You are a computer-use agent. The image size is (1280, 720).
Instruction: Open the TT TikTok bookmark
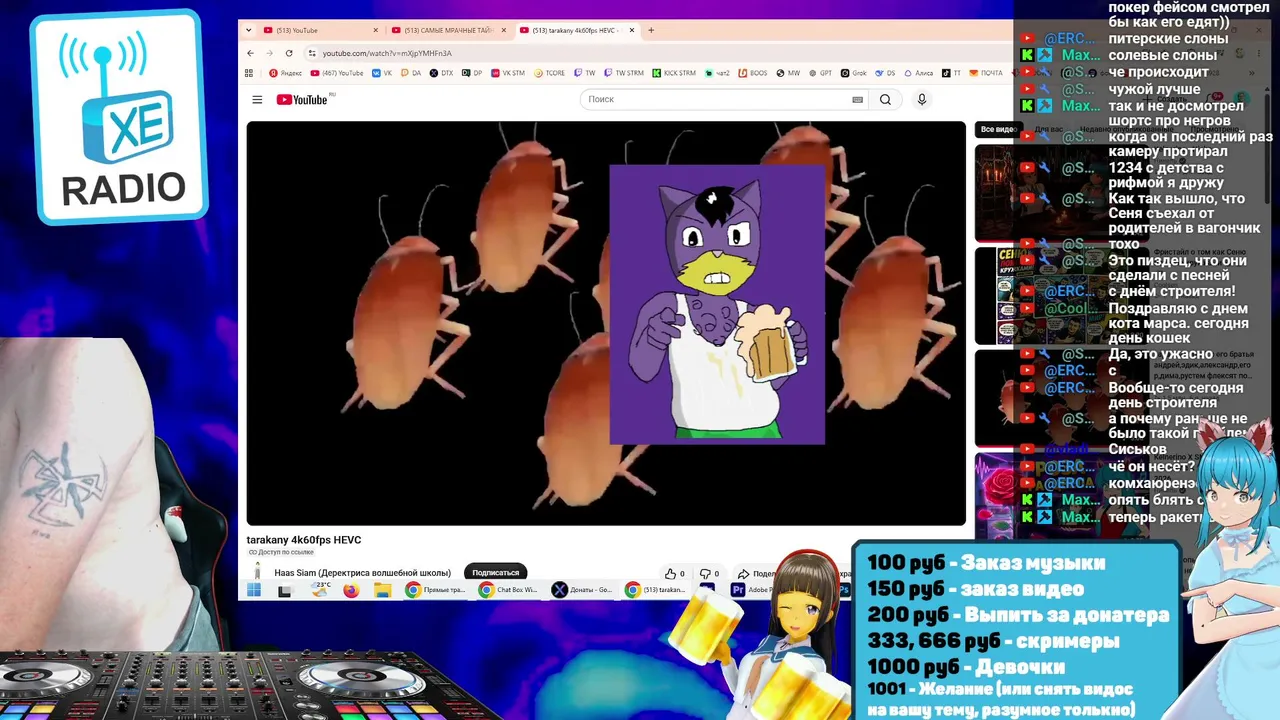tap(952, 73)
